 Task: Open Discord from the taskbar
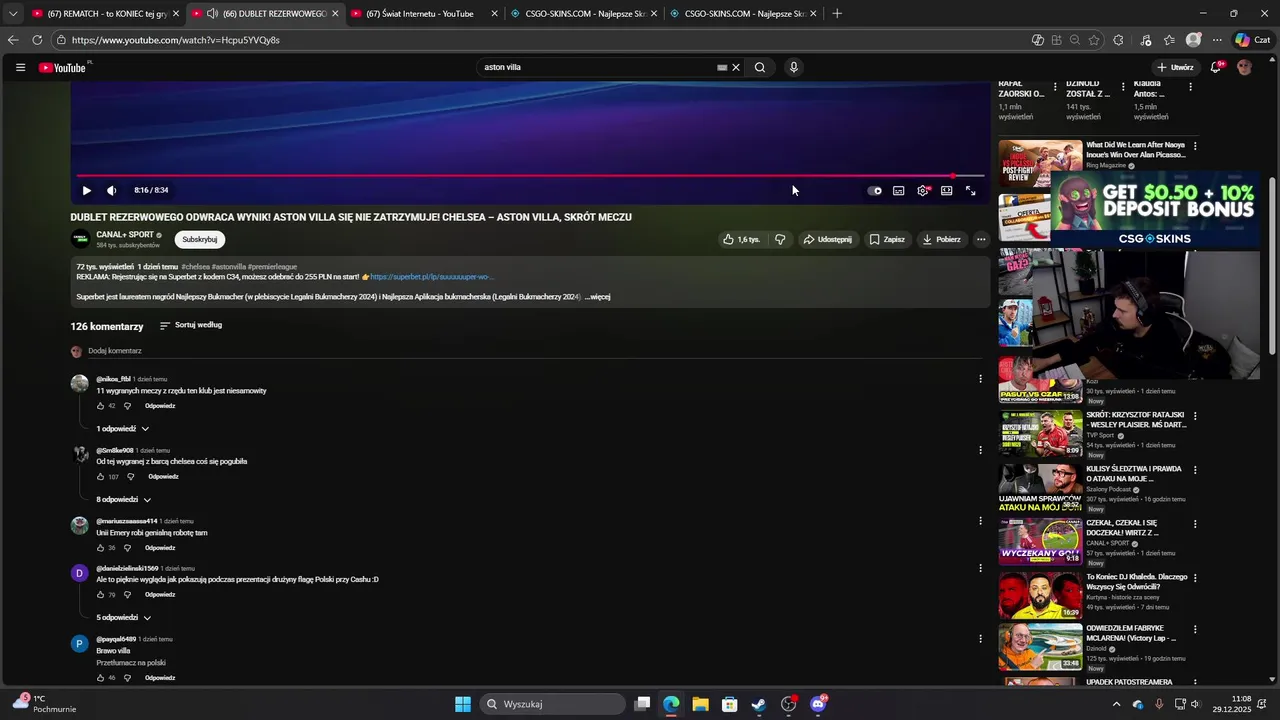tap(818, 704)
